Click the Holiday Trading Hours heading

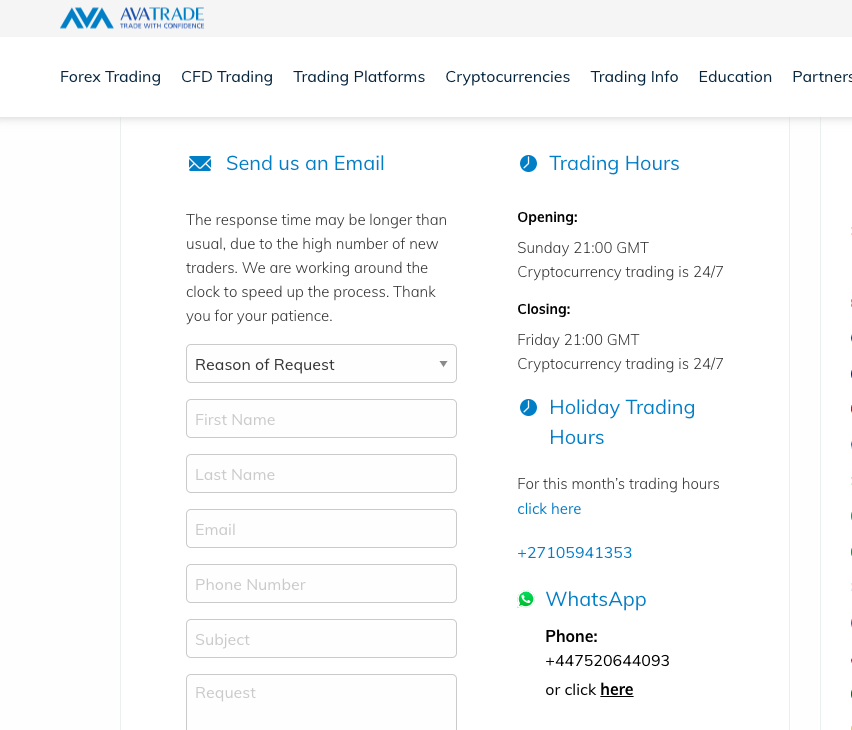622,422
